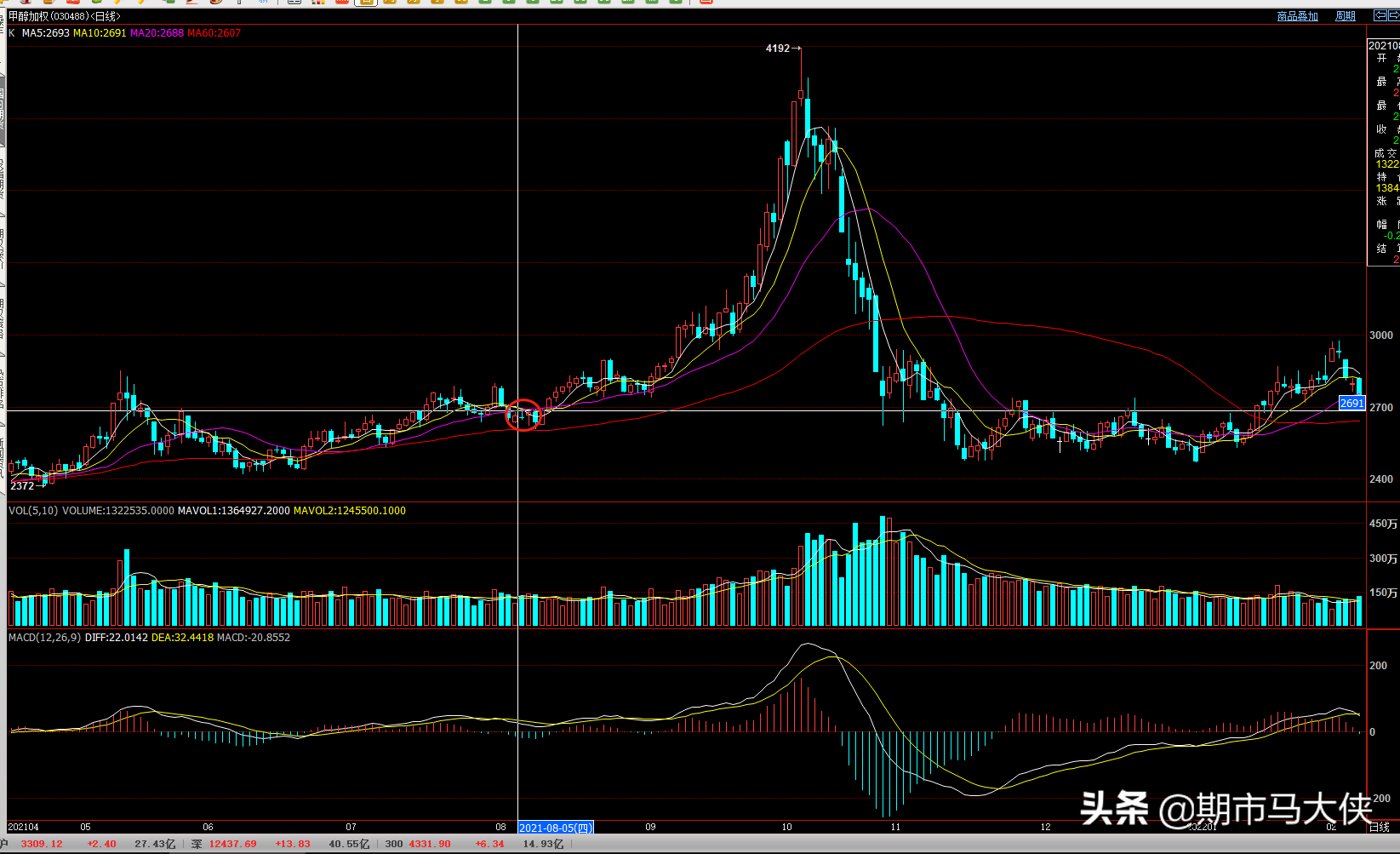Click the MACD(12,26,9) indicator label
The height and width of the screenshot is (854, 1400).
coord(45,638)
